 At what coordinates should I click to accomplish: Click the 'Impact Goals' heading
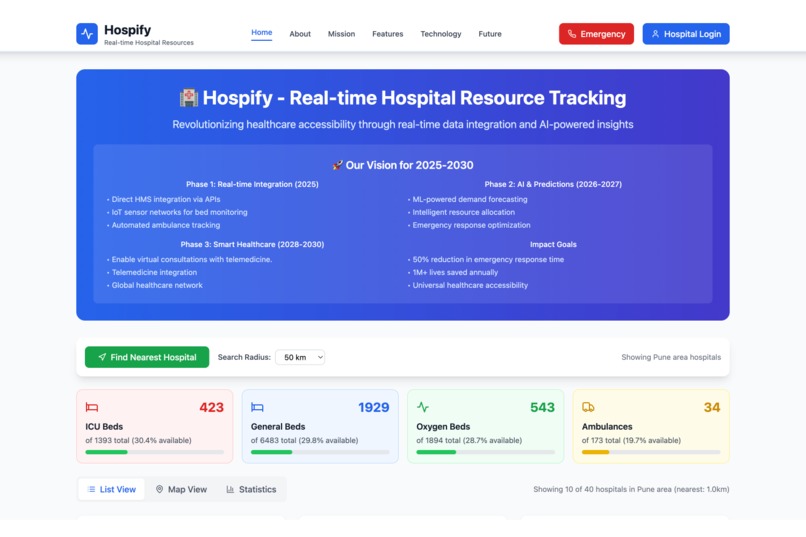[x=553, y=244]
